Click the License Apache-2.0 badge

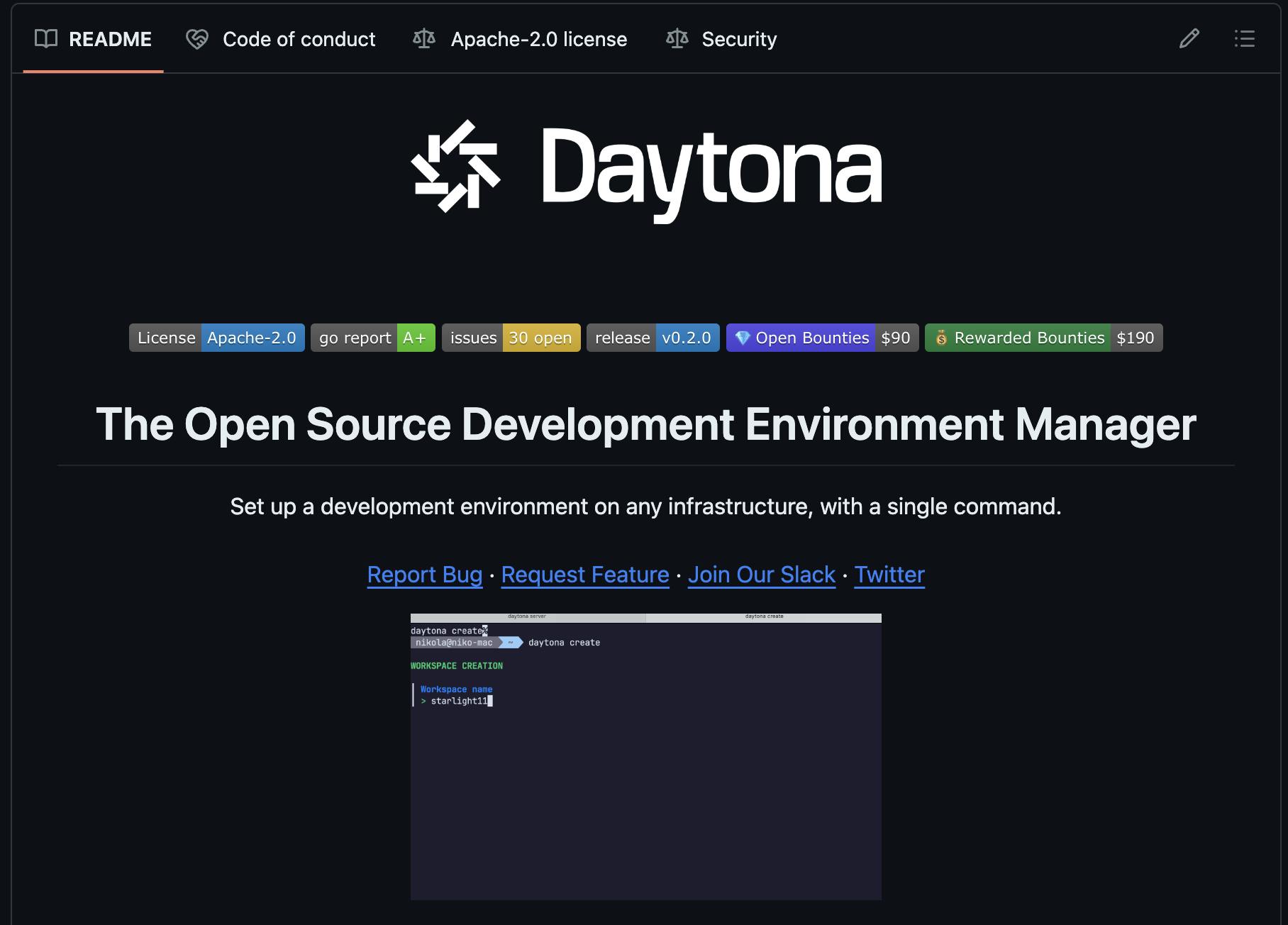tap(217, 338)
